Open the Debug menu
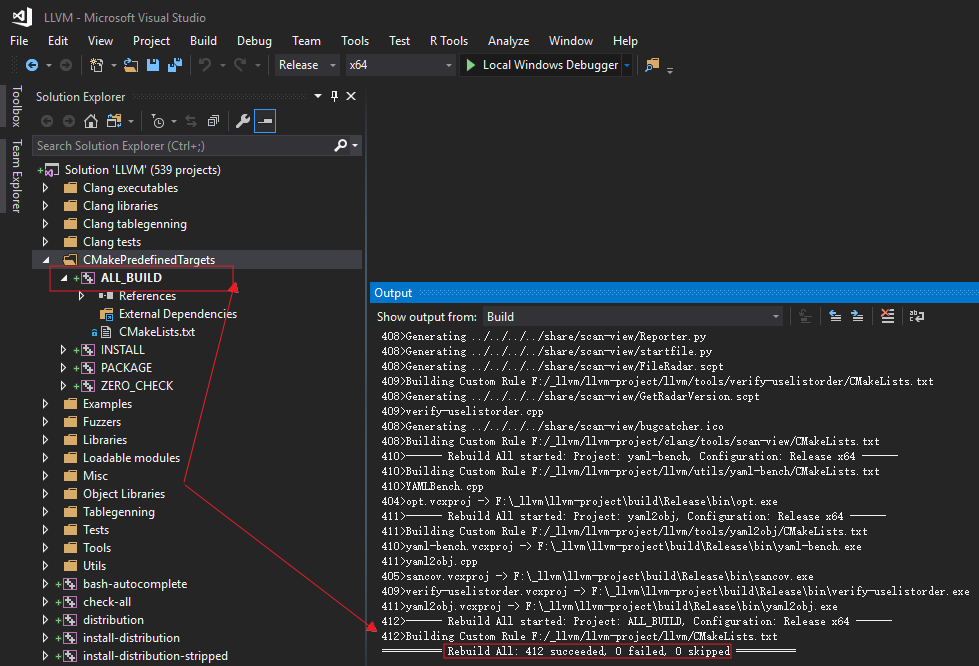 point(254,41)
